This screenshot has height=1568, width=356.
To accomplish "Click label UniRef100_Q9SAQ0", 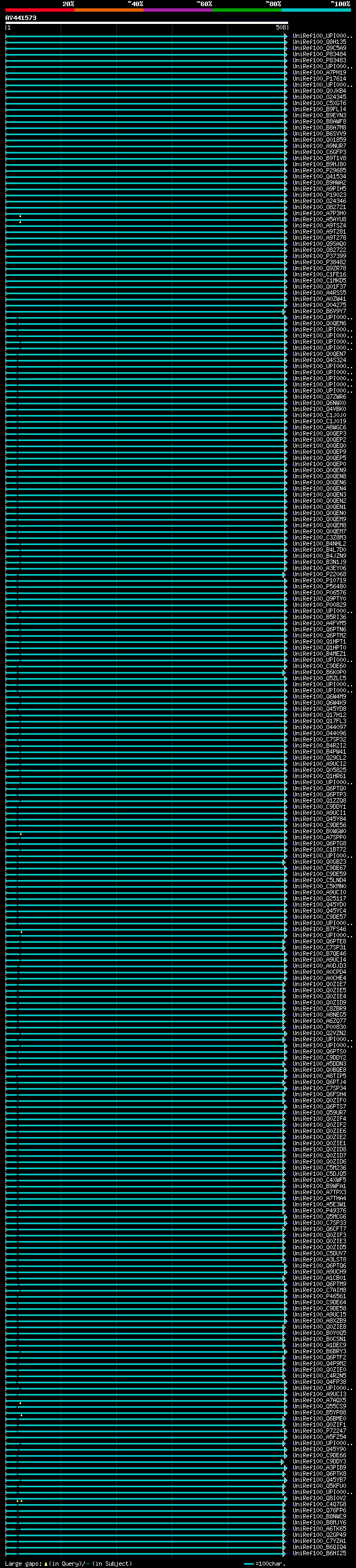I will tap(319, 244).
